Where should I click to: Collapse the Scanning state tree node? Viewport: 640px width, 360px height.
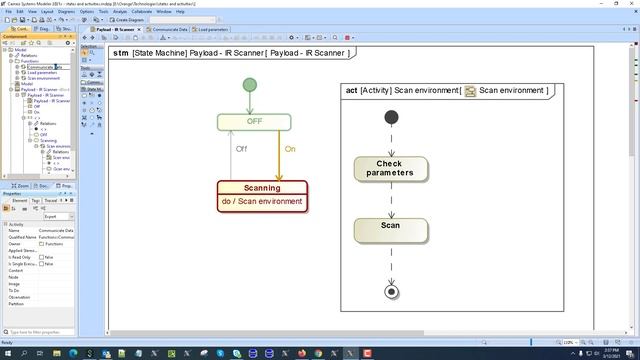pyautogui.click(x=30, y=140)
